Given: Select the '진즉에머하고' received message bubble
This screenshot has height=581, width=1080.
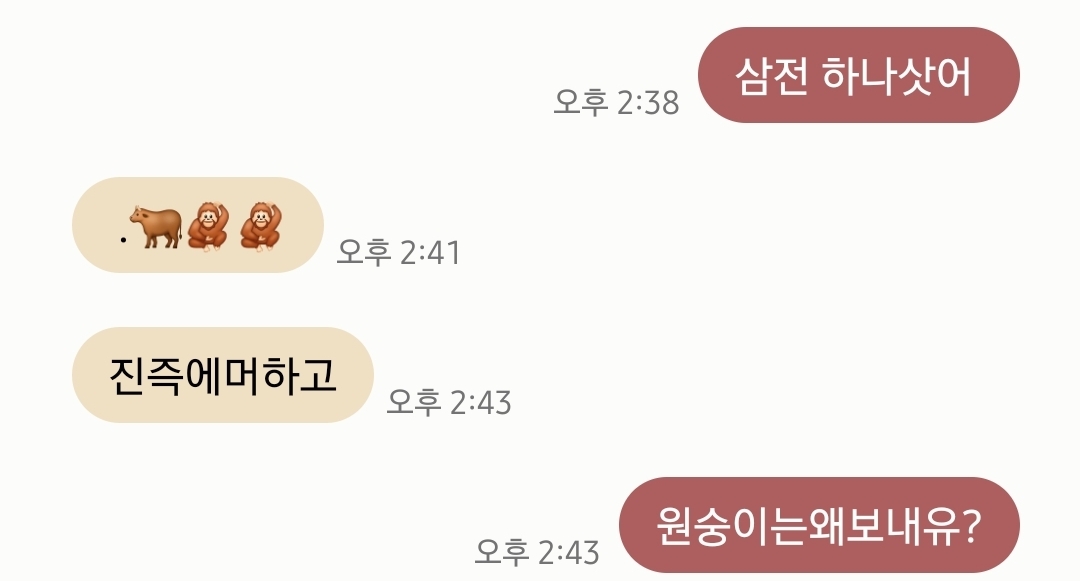Looking at the screenshot, I should tap(222, 375).
